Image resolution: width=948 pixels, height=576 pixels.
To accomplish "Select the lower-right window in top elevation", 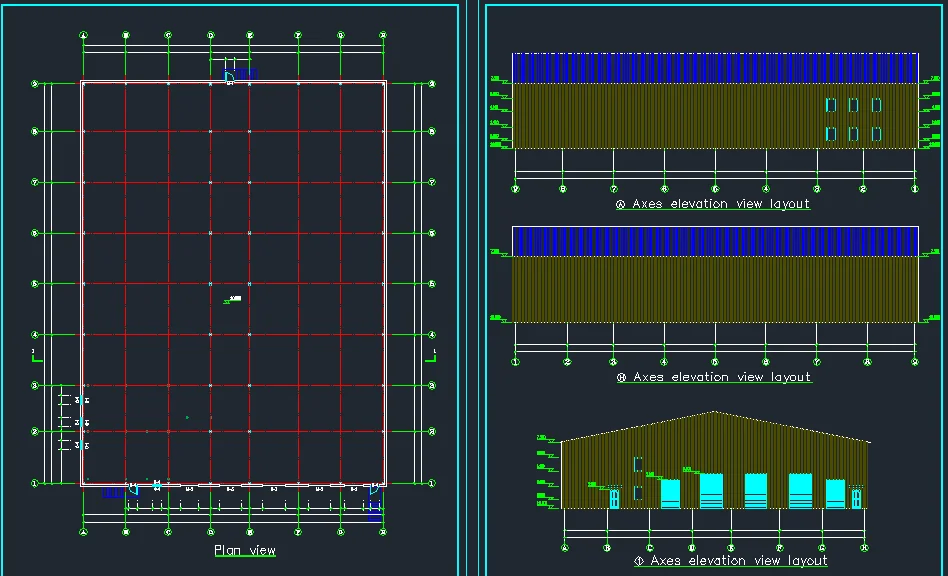I will coord(877,133).
